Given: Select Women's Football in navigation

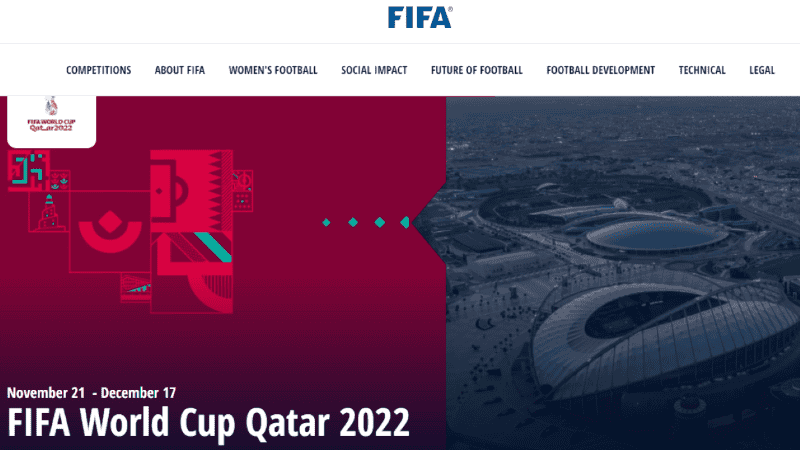Looking at the screenshot, I should 273,70.
